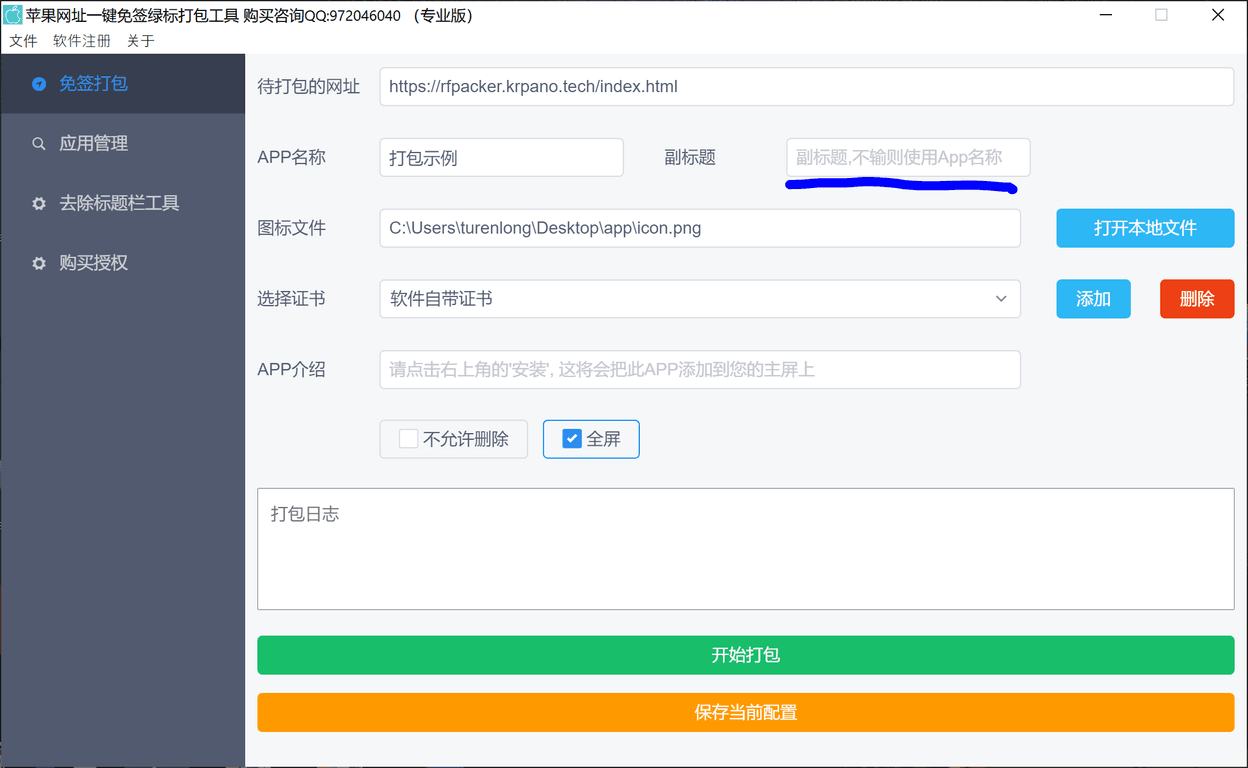
Task: Click the 开始打包 button
Action: (746, 655)
